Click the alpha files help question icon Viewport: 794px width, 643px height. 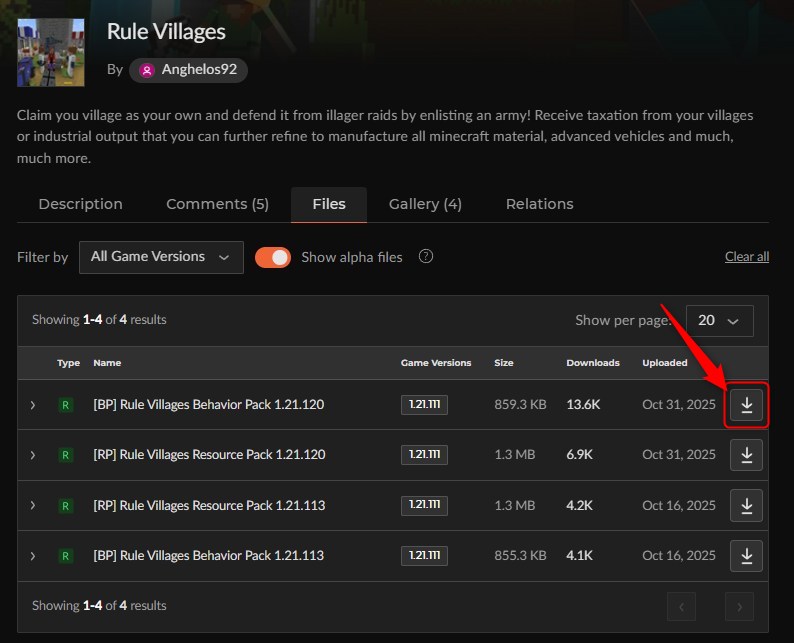(426, 257)
